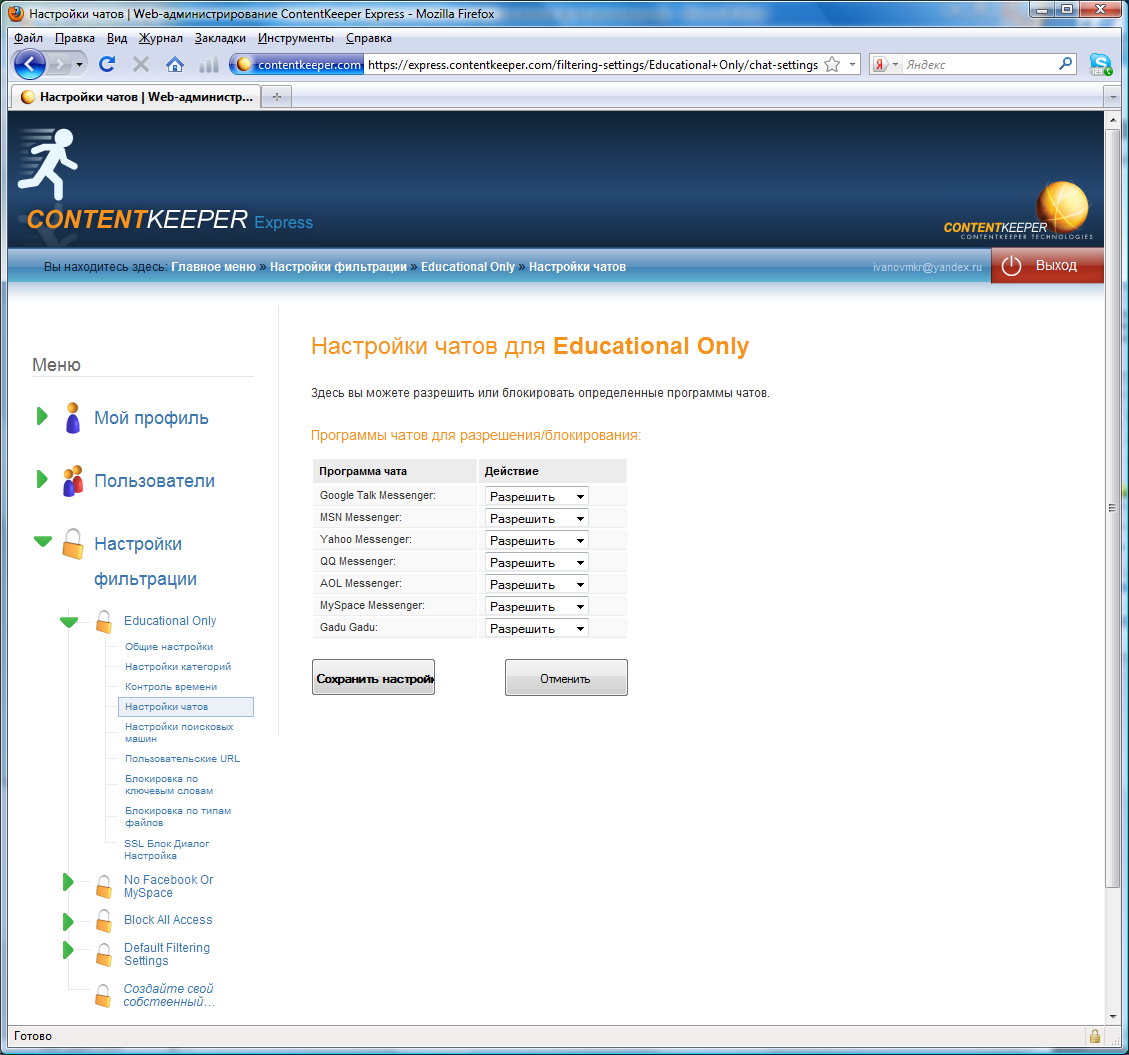Viewport: 1129px width, 1055px height.
Task: Open the Журнал menu
Action: coord(161,38)
